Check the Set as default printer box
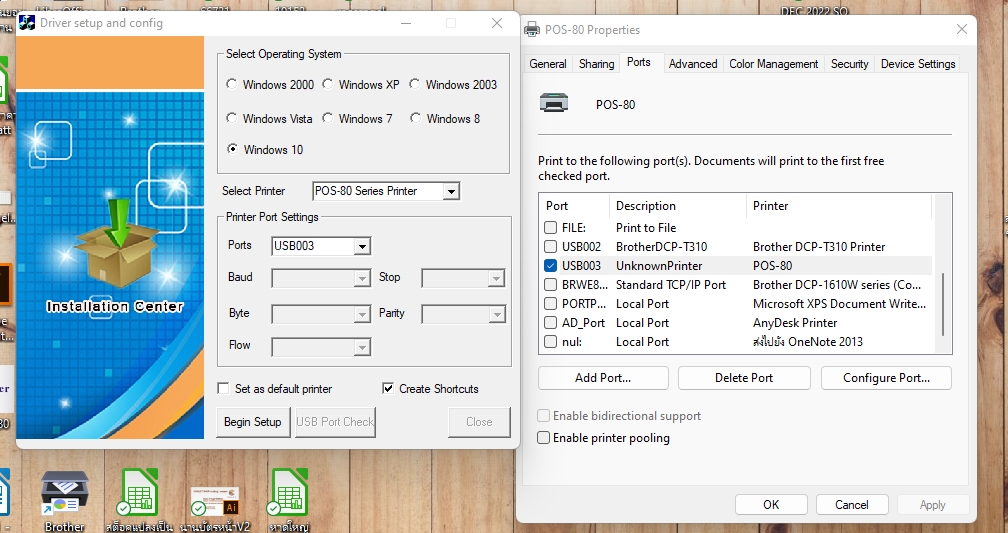 point(224,389)
